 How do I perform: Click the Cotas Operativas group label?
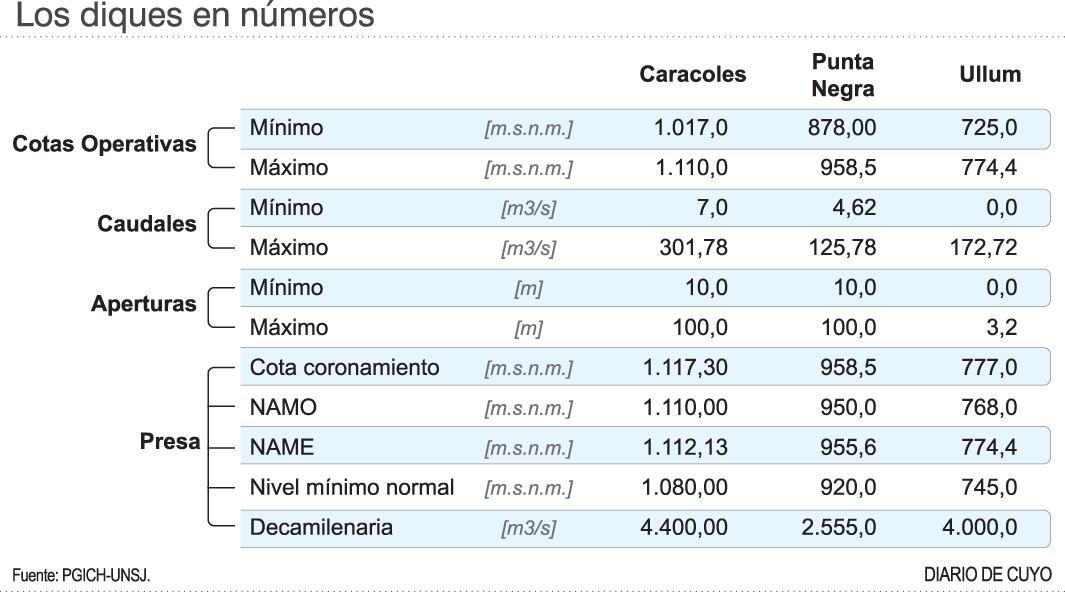click(x=104, y=144)
